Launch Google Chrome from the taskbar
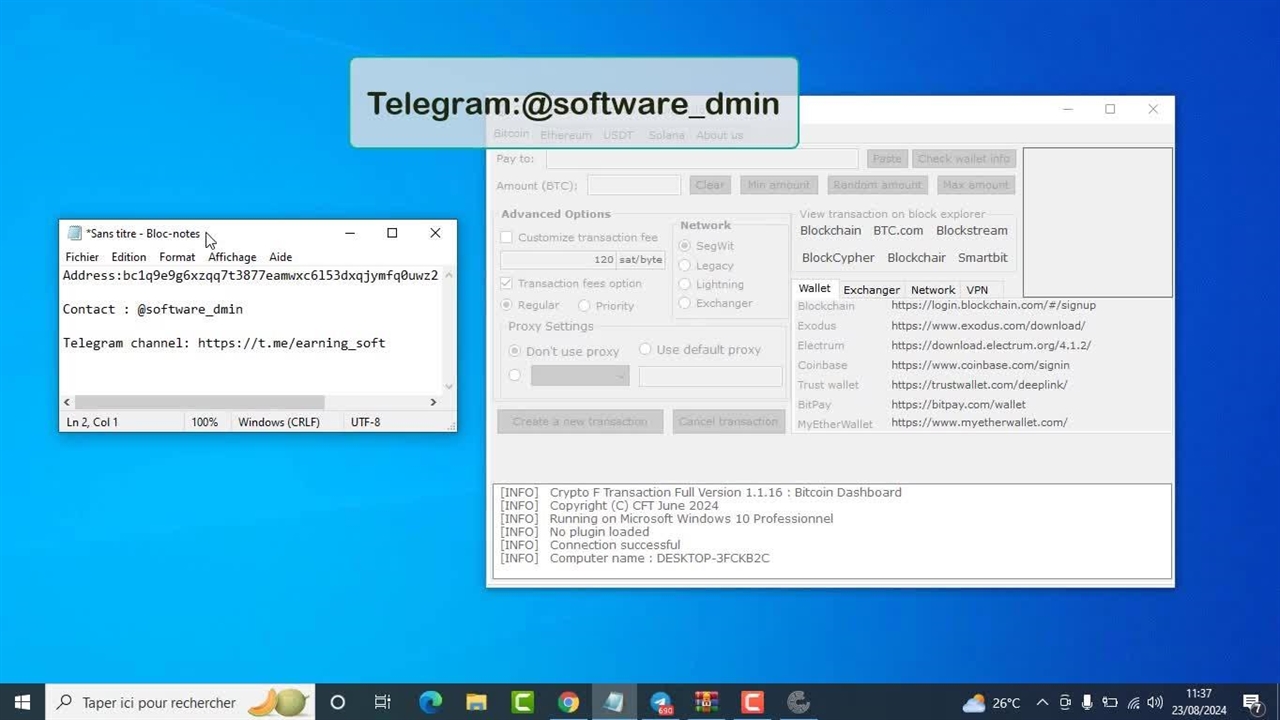The image size is (1280, 720). (568, 703)
